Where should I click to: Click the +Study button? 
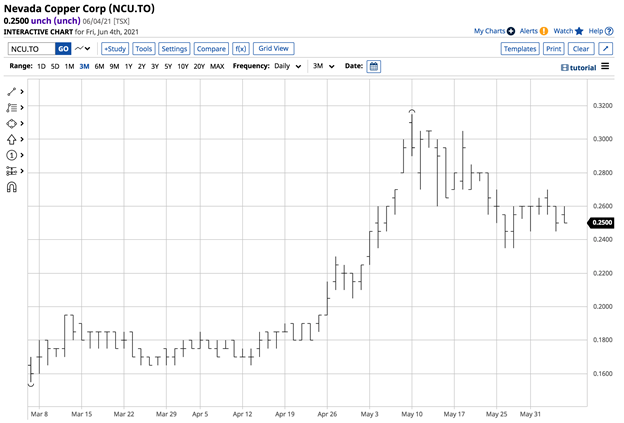coord(114,48)
